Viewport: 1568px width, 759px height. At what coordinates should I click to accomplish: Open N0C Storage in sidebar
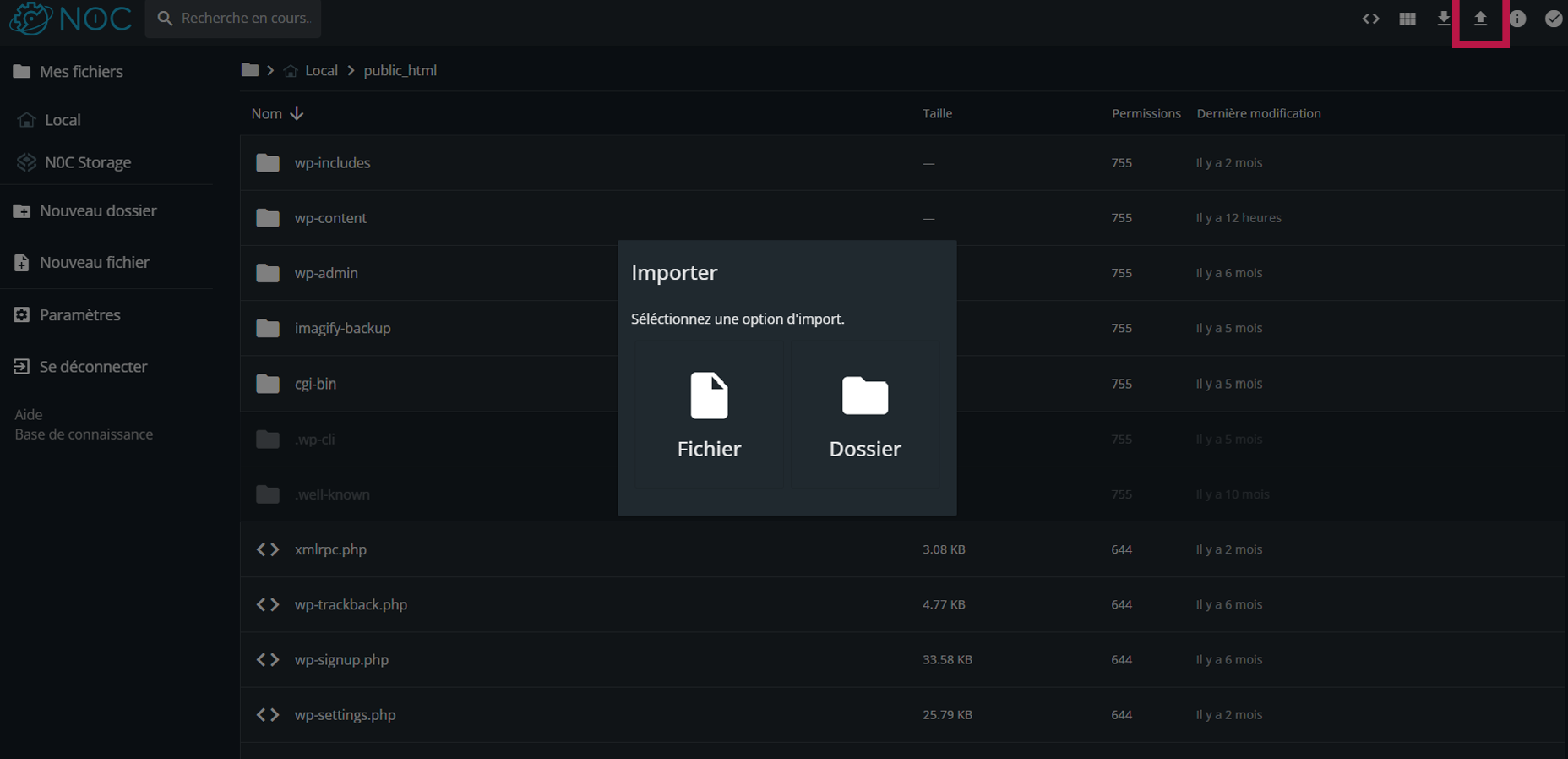coord(74,162)
